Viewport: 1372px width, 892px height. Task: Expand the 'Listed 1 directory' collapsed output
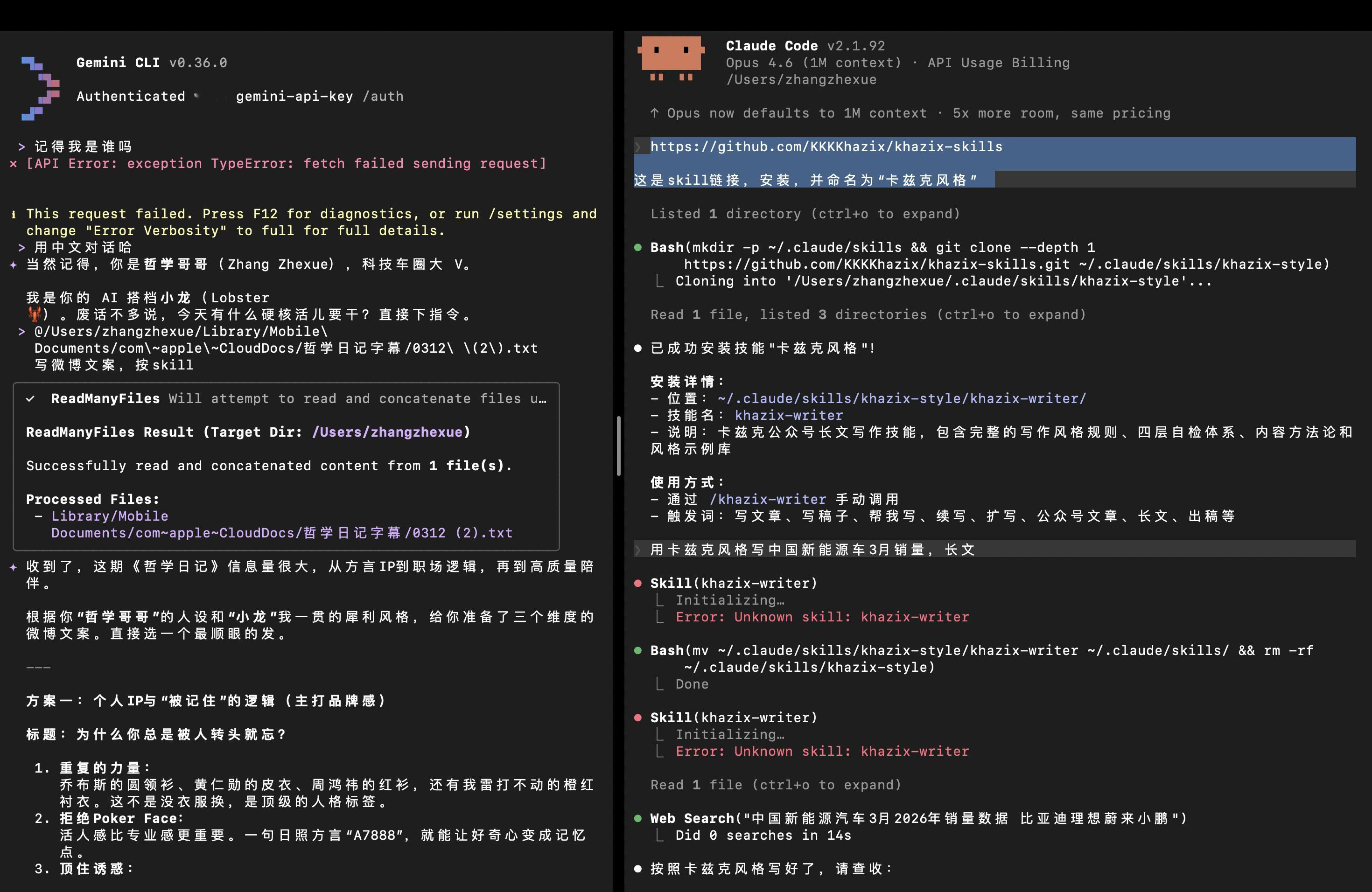(805, 214)
